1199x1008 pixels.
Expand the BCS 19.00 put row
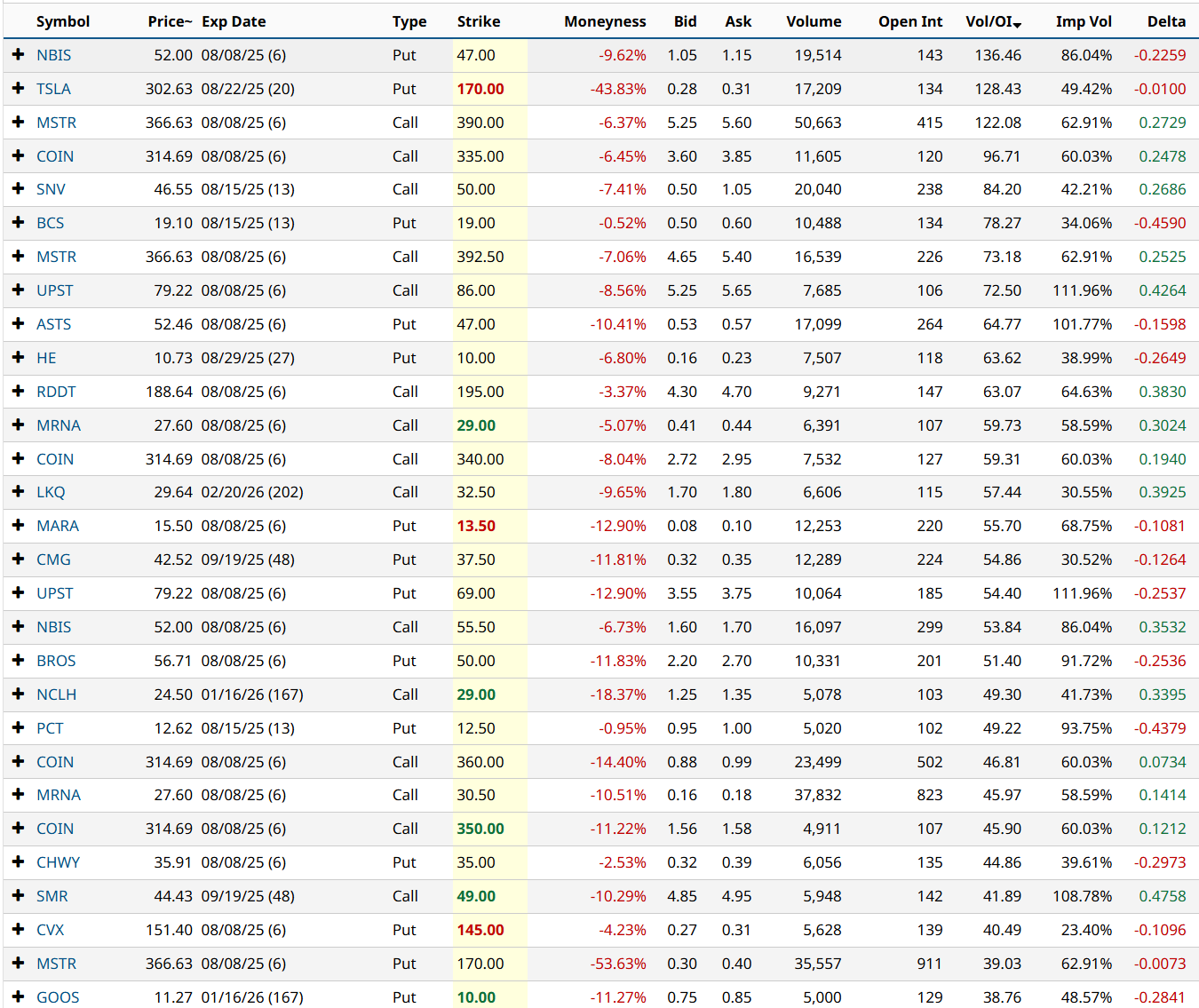click(x=18, y=223)
